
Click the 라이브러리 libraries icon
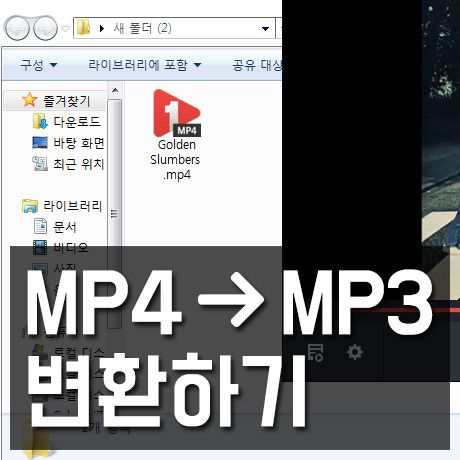pos(30,206)
